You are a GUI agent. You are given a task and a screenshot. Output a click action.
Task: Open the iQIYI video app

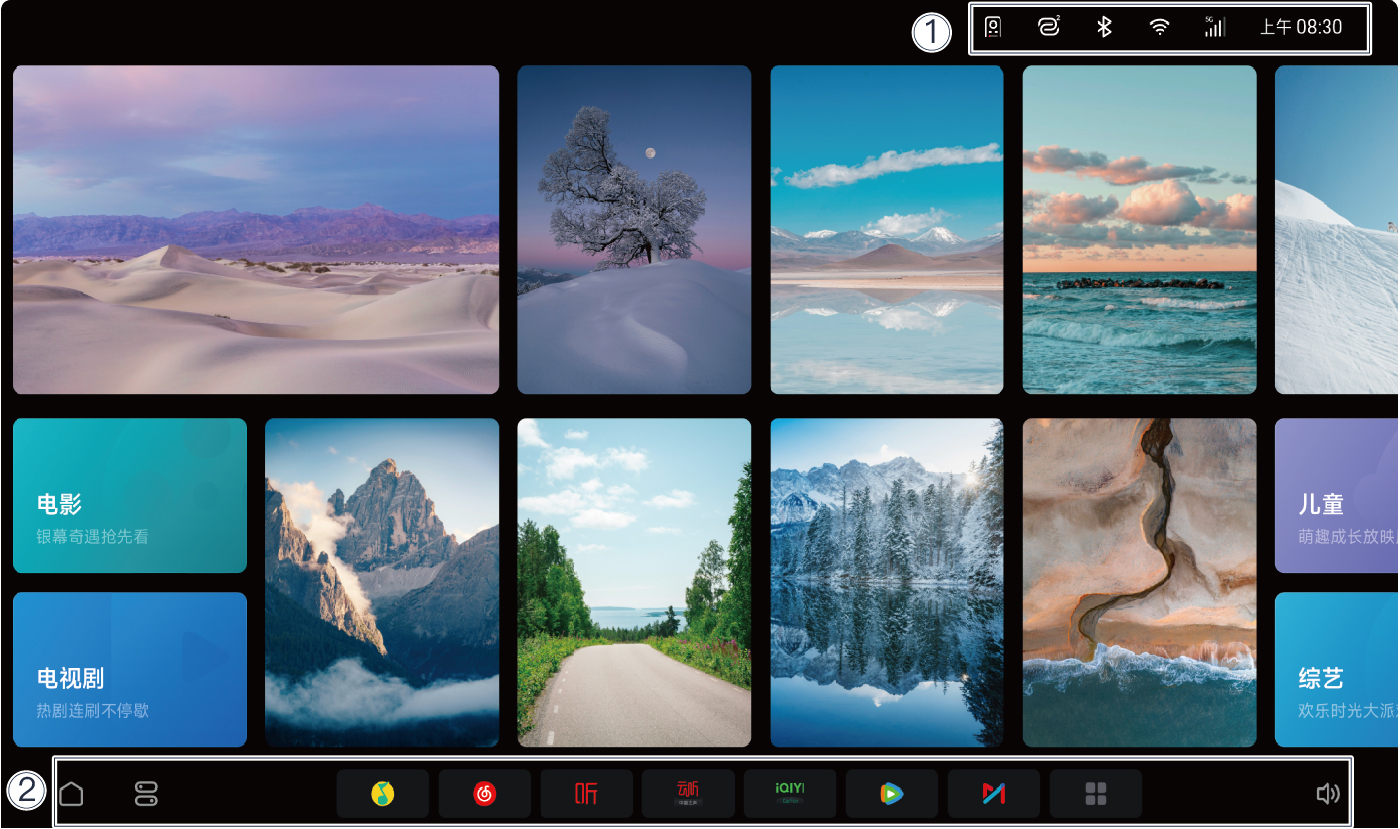coord(790,794)
